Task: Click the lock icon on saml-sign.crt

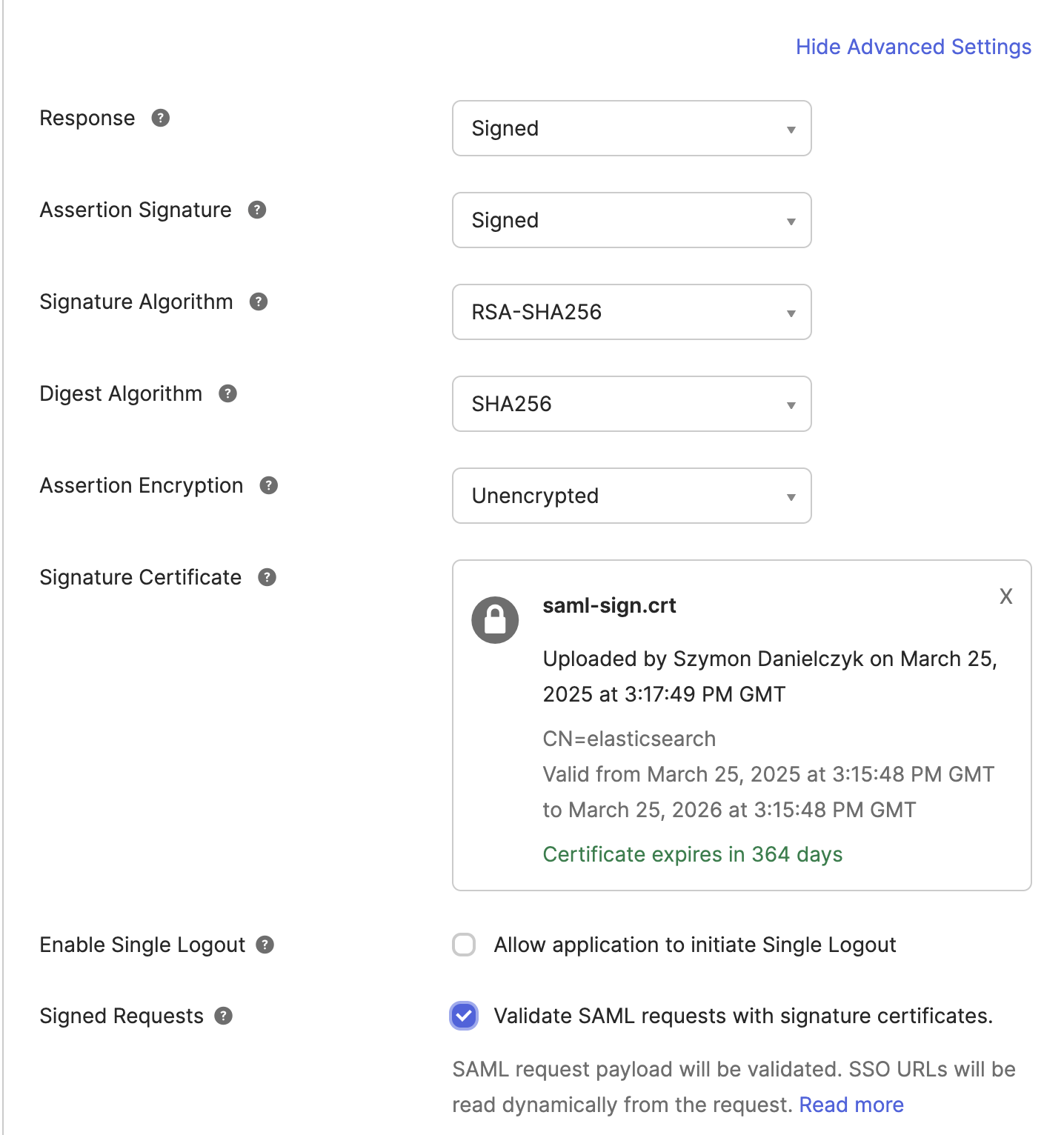Action: point(495,620)
